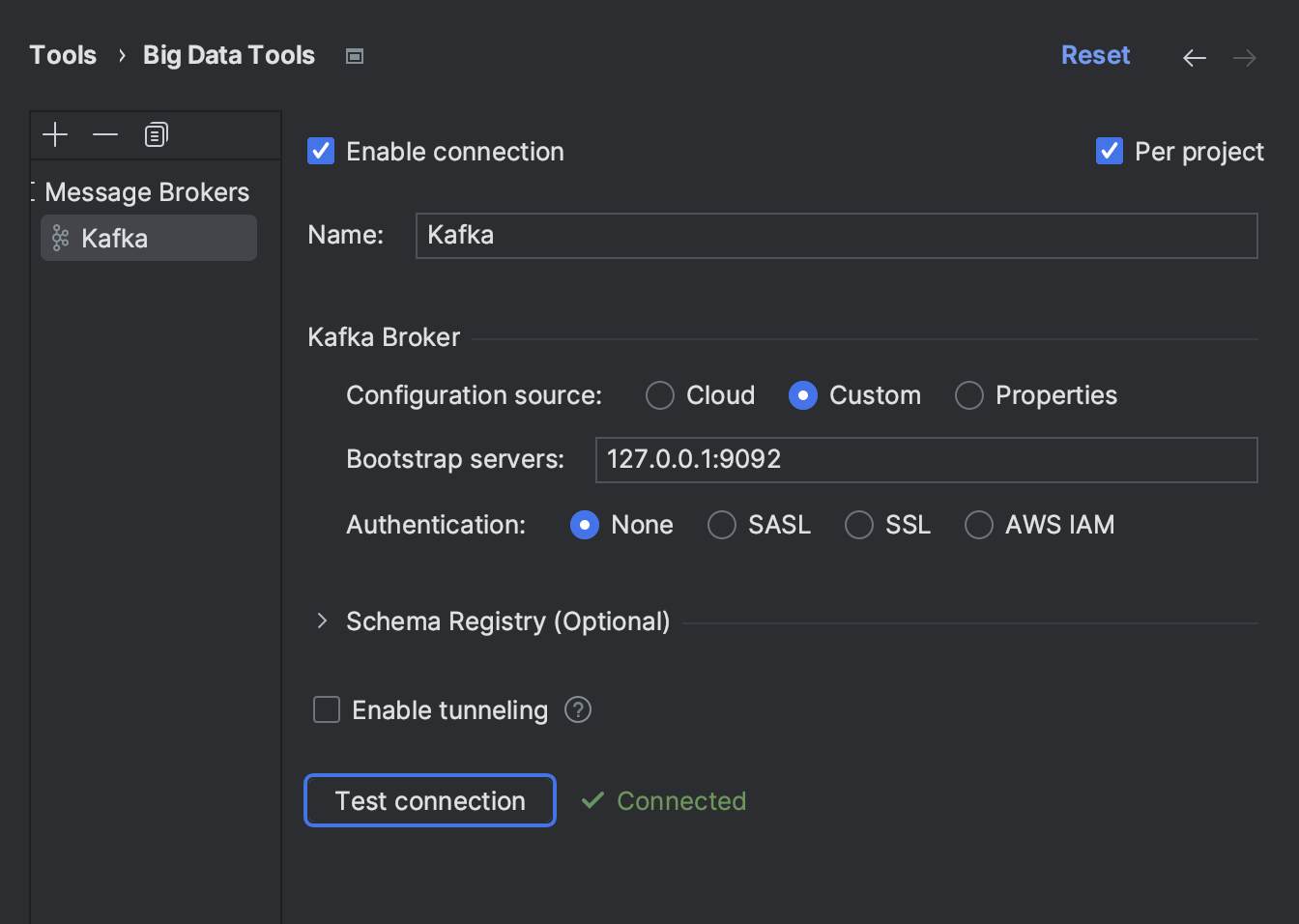This screenshot has width=1299, height=924.
Task: Select Cloud configuration source
Action: pos(660,395)
